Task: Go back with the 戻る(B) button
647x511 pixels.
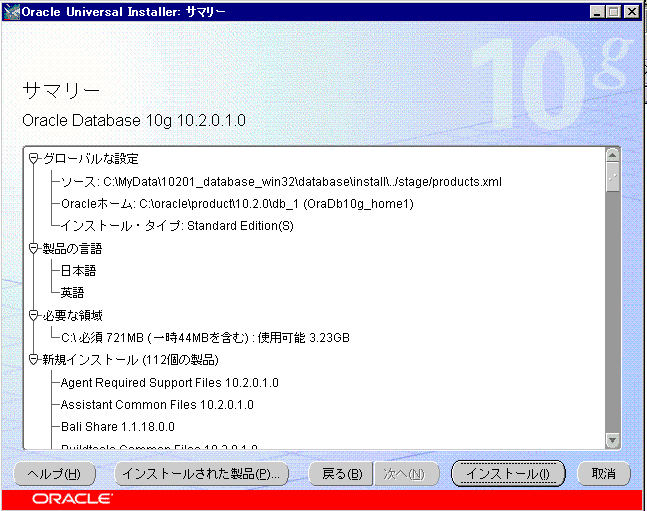Action: (341, 474)
